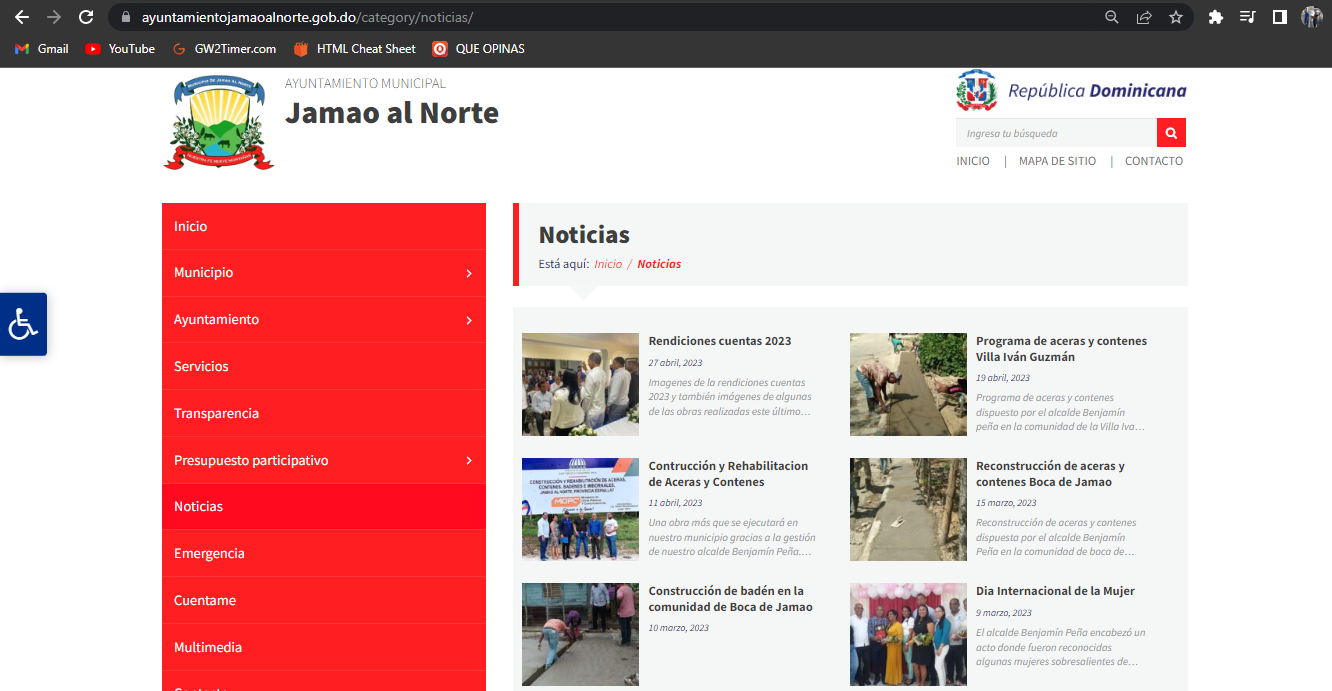Image resolution: width=1332 pixels, height=691 pixels.
Task: Click the search input field
Action: (x=1056, y=133)
